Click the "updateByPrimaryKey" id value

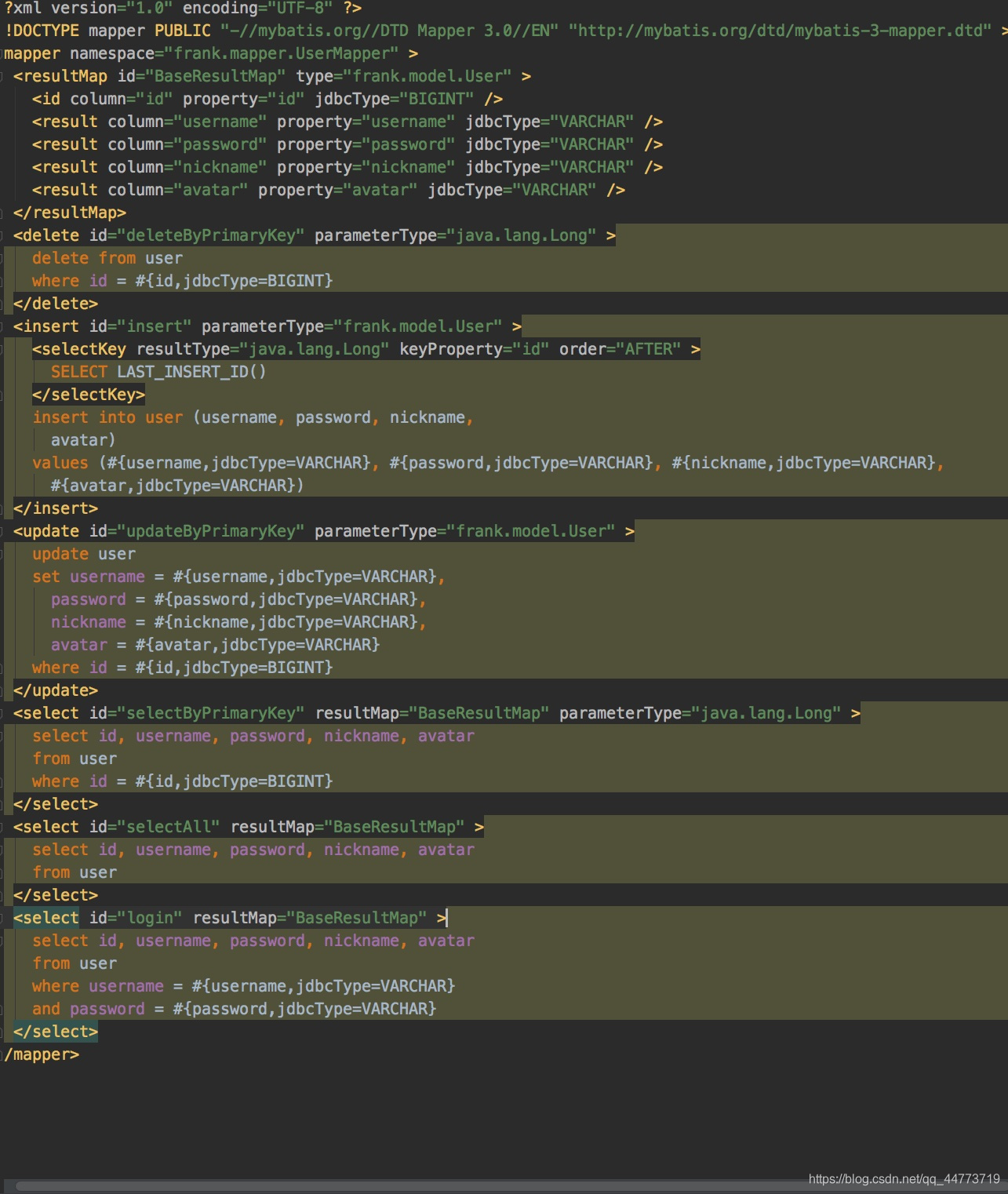pyautogui.click(x=211, y=531)
